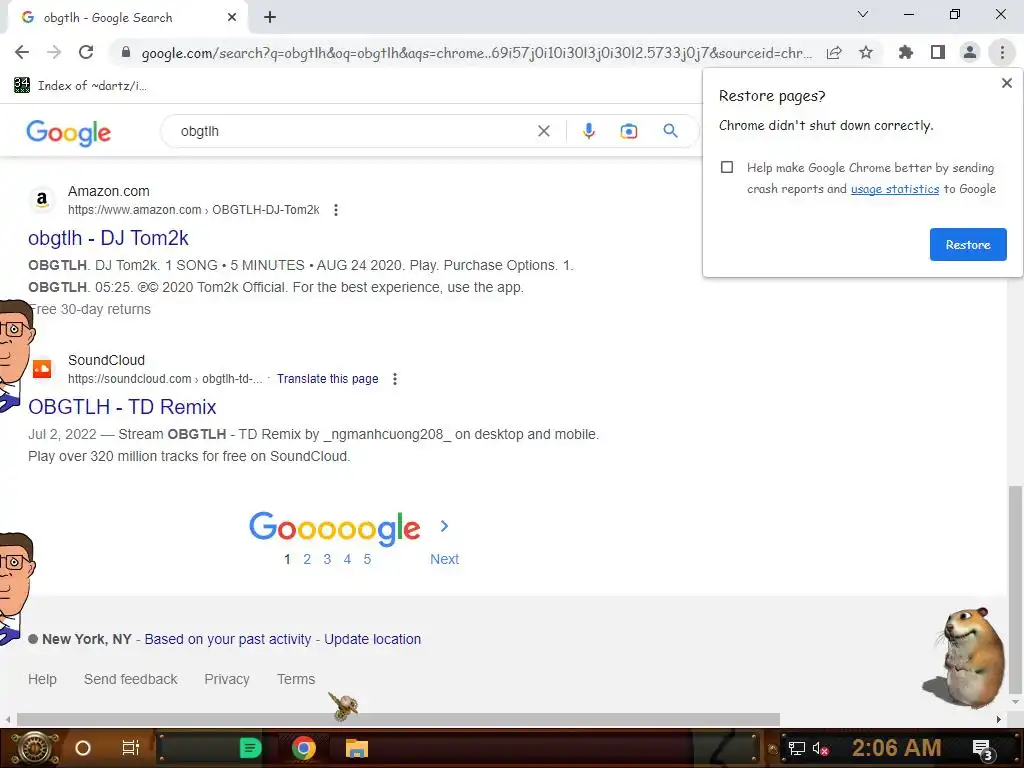Click the hamster desktop character

point(967,657)
